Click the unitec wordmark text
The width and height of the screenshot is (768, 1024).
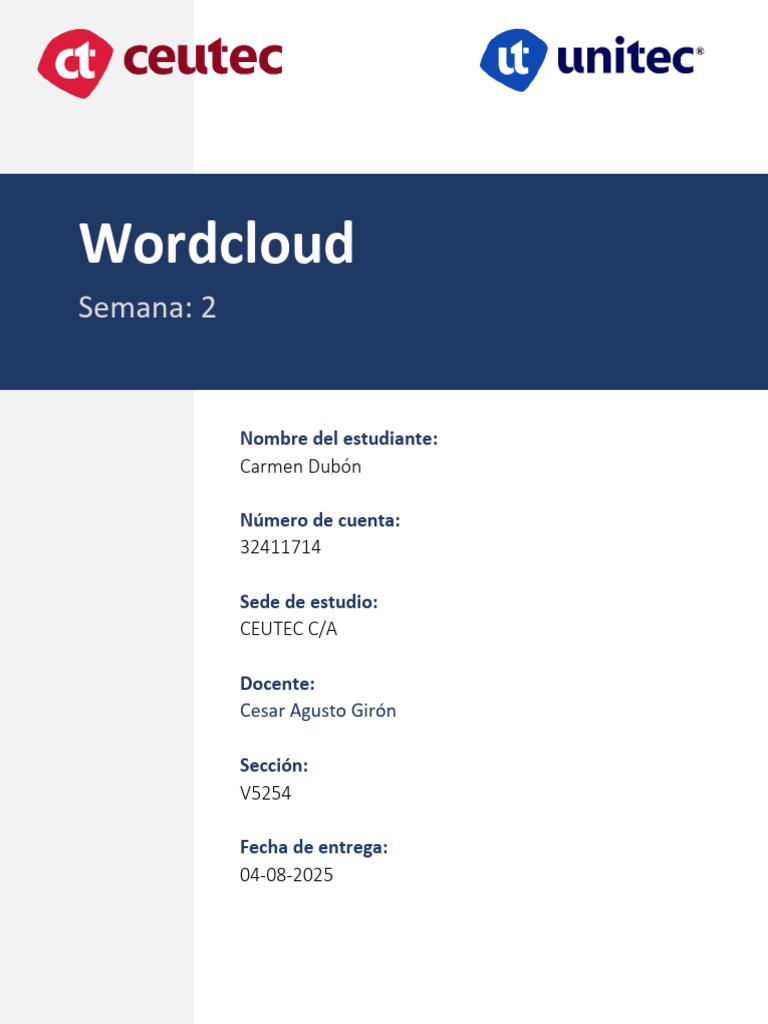pos(629,59)
